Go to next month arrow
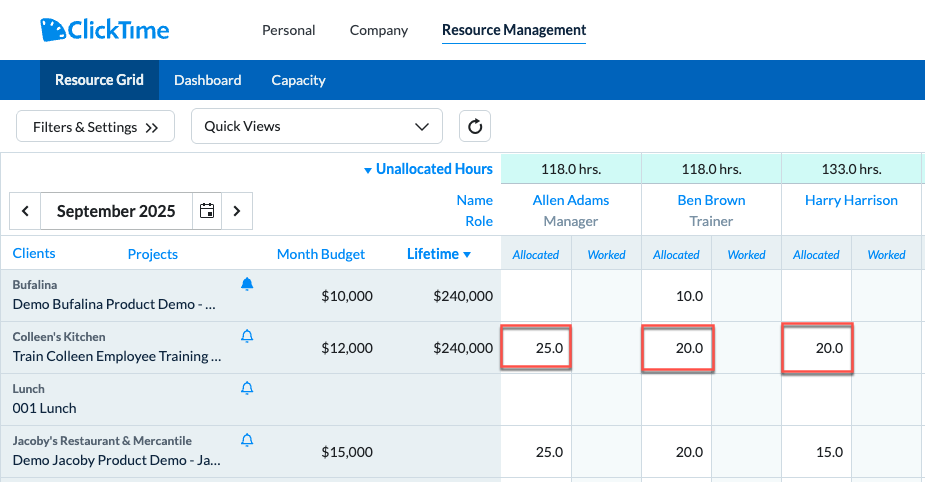 [x=237, y=211]
